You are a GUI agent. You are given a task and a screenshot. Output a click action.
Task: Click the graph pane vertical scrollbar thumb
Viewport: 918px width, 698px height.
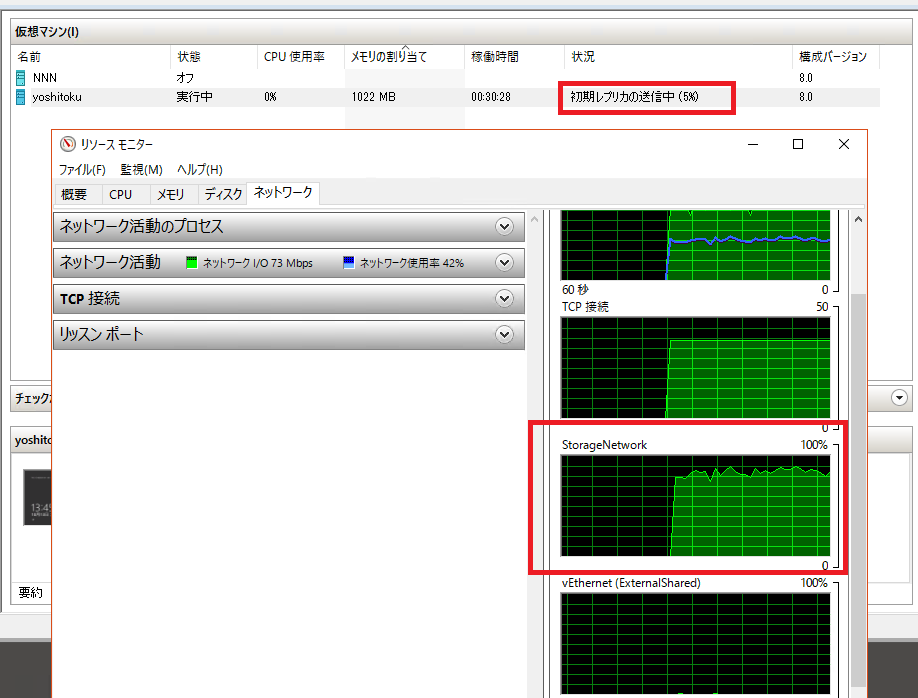858,490
